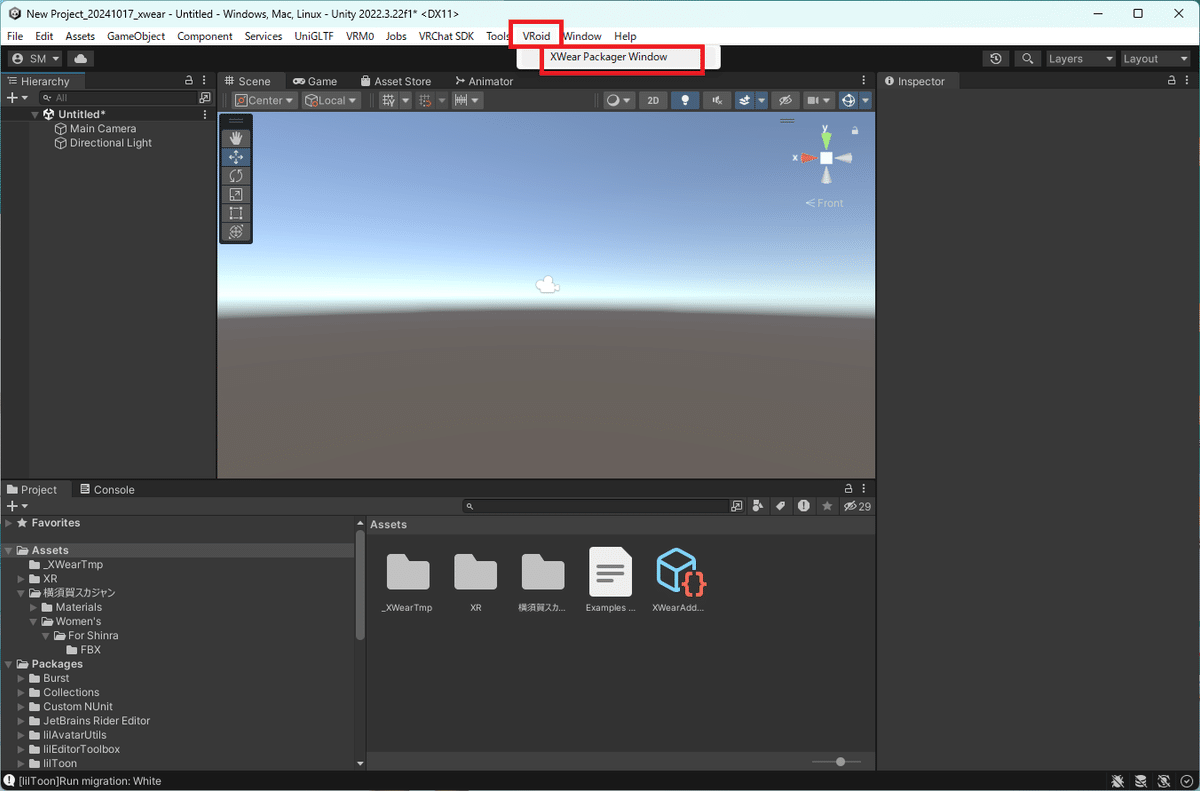Viewport: 1200px width, 791px height.
Task: Toggle scene effects skybox button
Action: (744, 100)
